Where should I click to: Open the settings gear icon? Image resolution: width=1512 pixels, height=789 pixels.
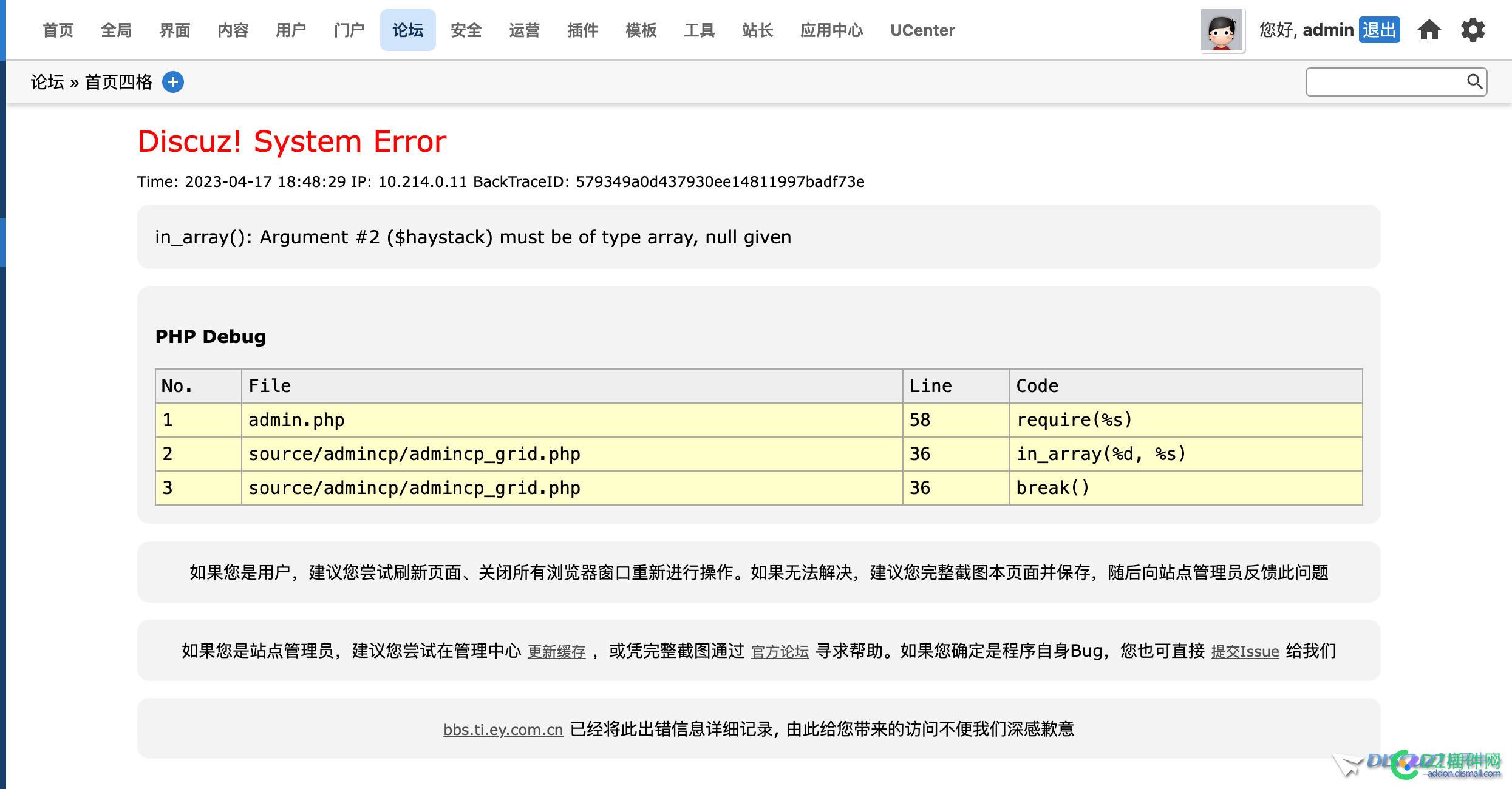pos(1473,30)
